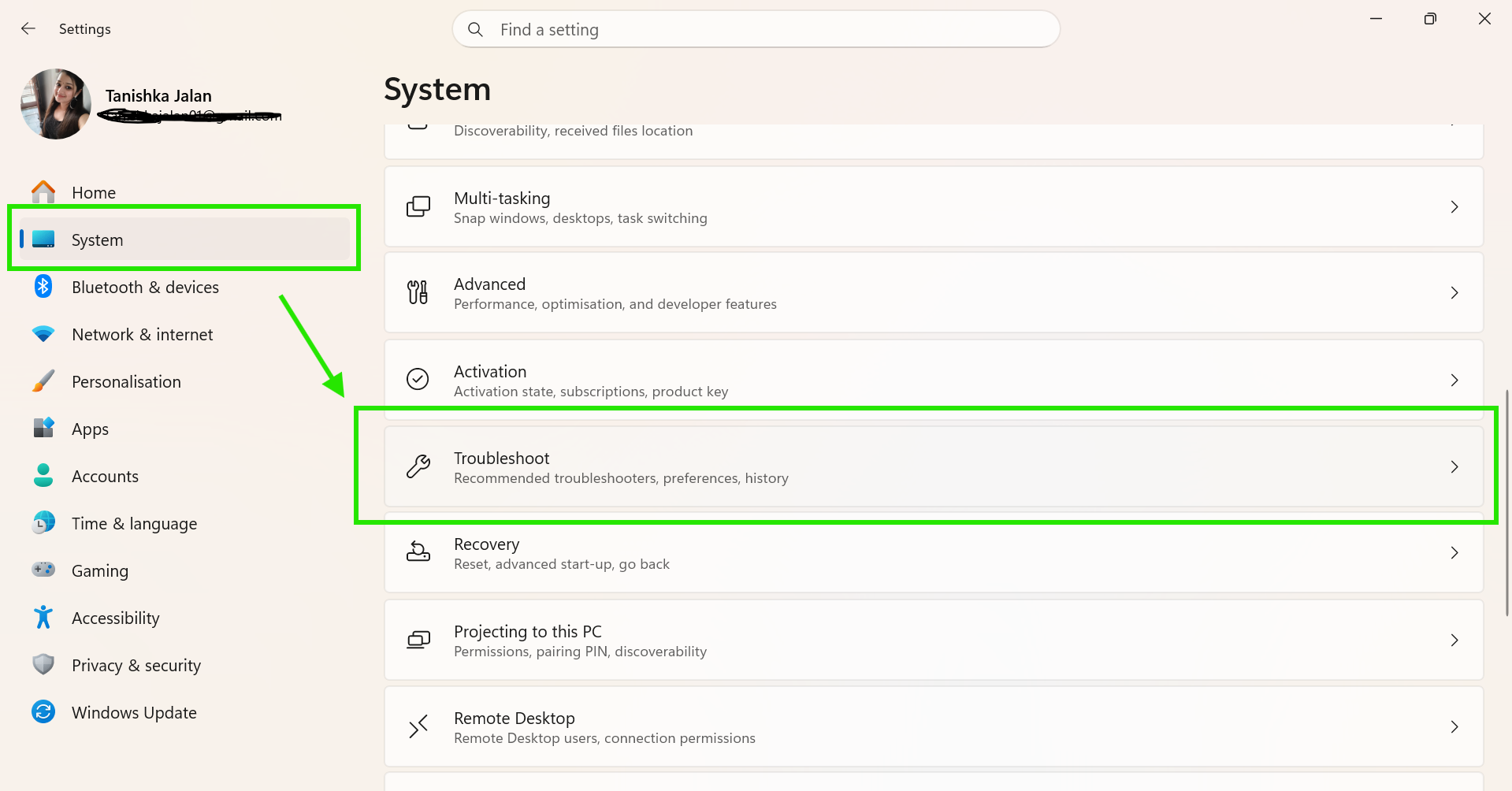
Task: Expand the Troubleshoot row chevron
Action: tap(1454, 466)
